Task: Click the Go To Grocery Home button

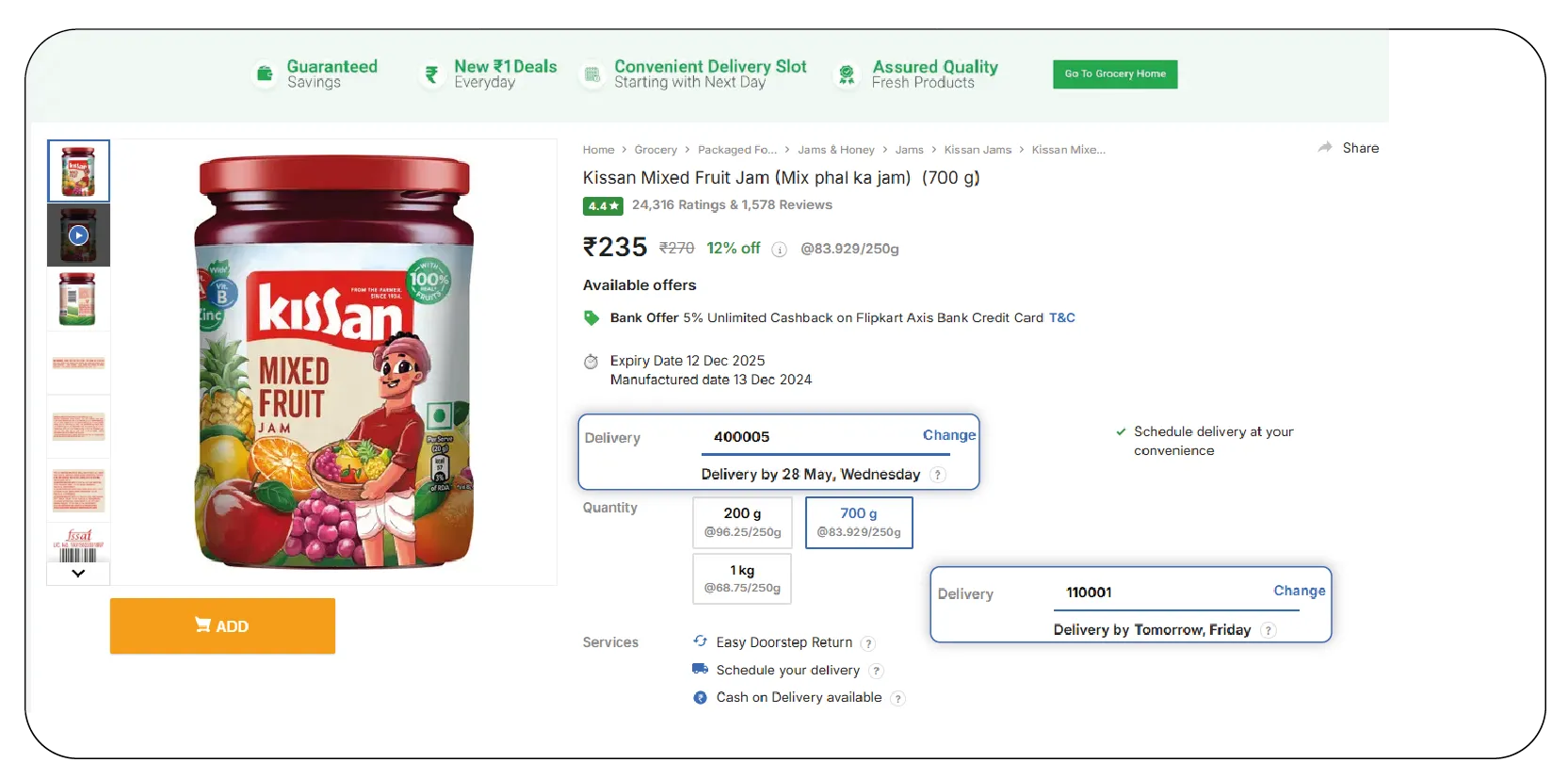Action: click(1115, 74)
